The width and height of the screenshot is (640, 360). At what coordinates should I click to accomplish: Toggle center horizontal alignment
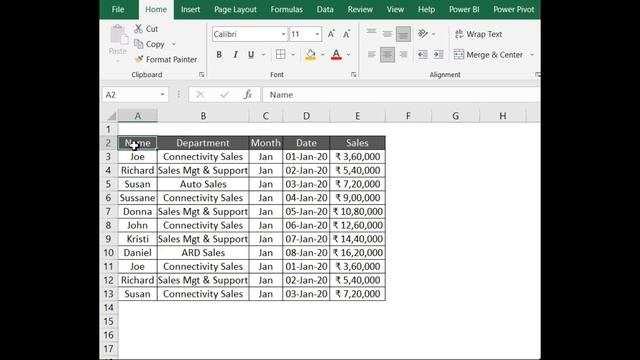tap(387, 54)
